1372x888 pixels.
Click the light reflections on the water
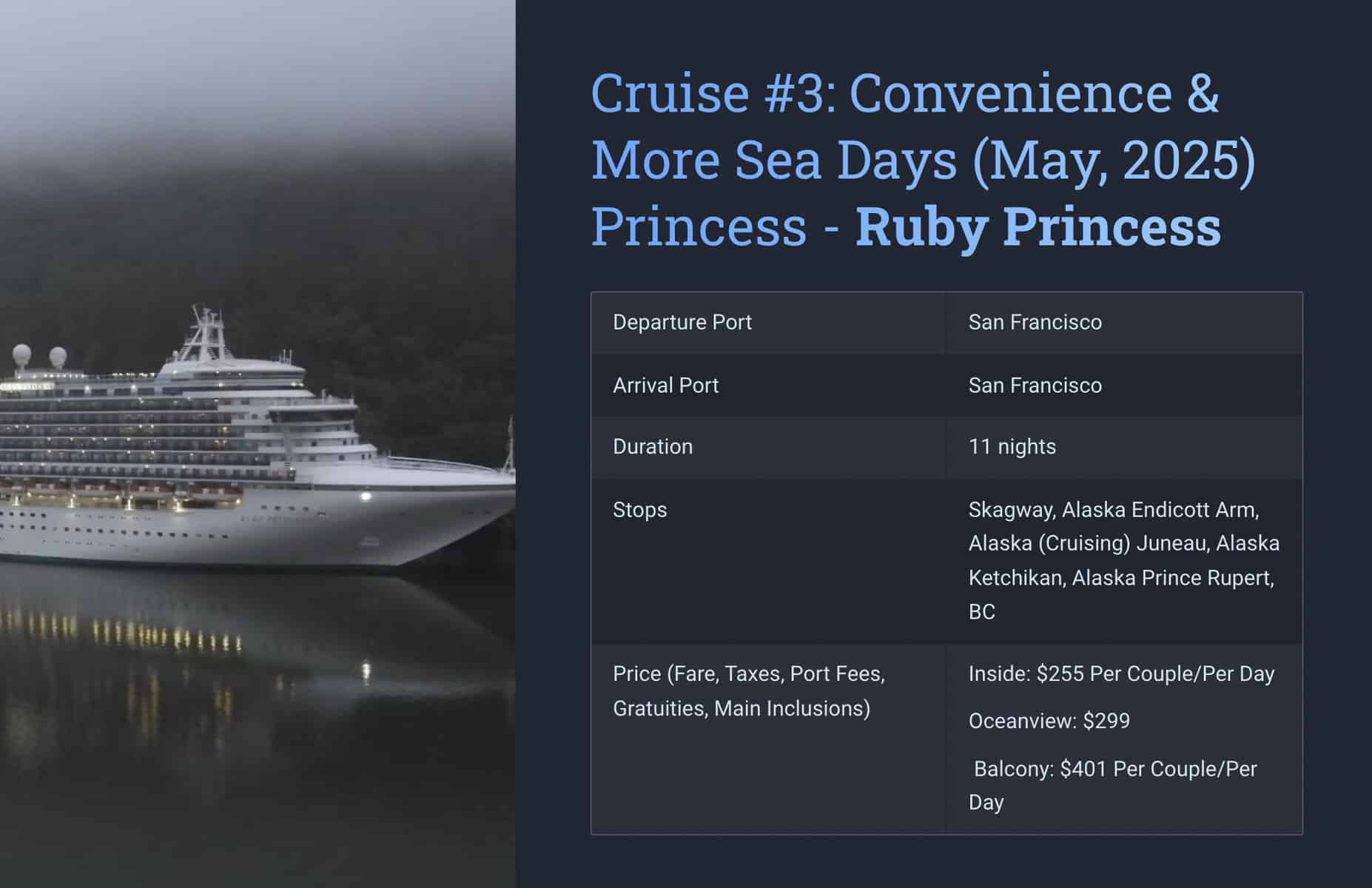[170, 636]
